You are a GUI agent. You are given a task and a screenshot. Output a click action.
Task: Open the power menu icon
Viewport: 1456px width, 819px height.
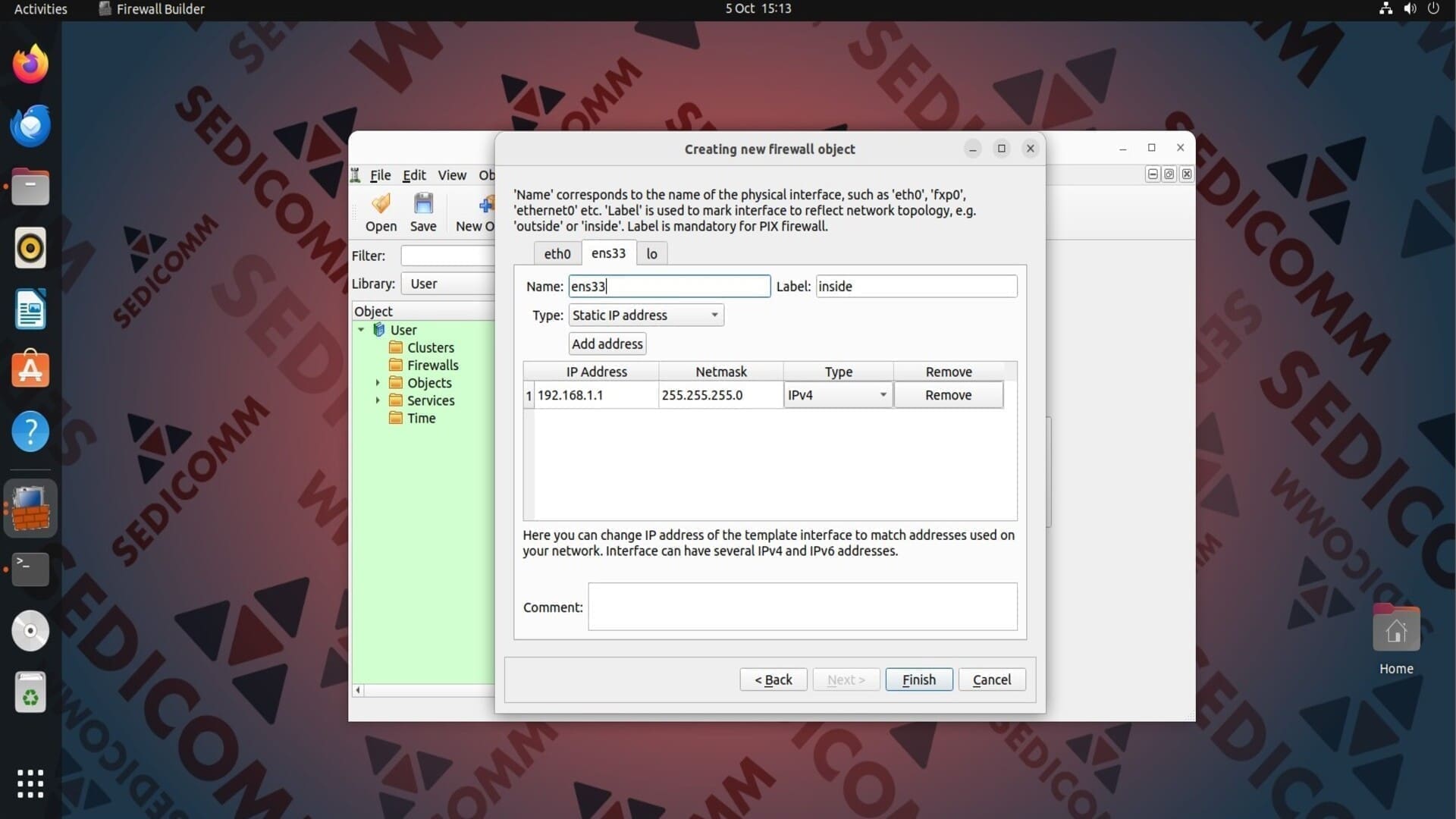click(x=1433, y=8)
